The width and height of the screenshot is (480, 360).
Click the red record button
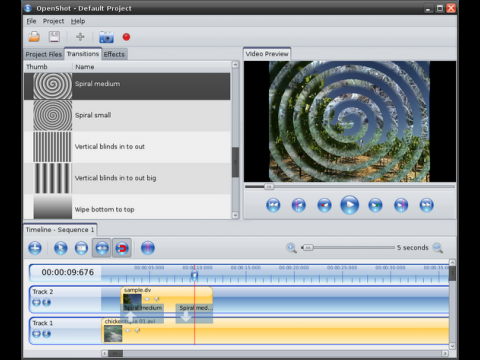point(126,37)
